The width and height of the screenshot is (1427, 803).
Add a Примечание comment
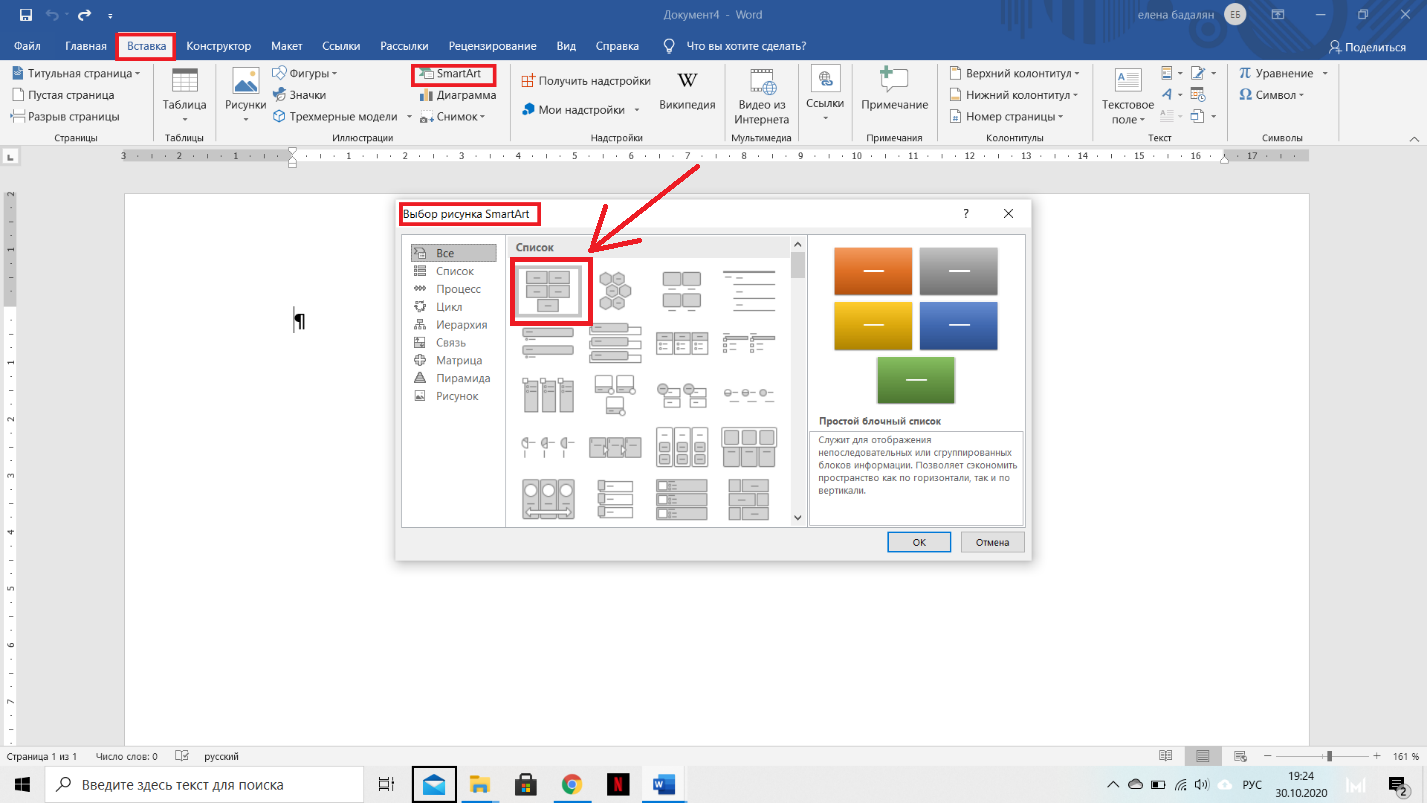click(894, 89)
